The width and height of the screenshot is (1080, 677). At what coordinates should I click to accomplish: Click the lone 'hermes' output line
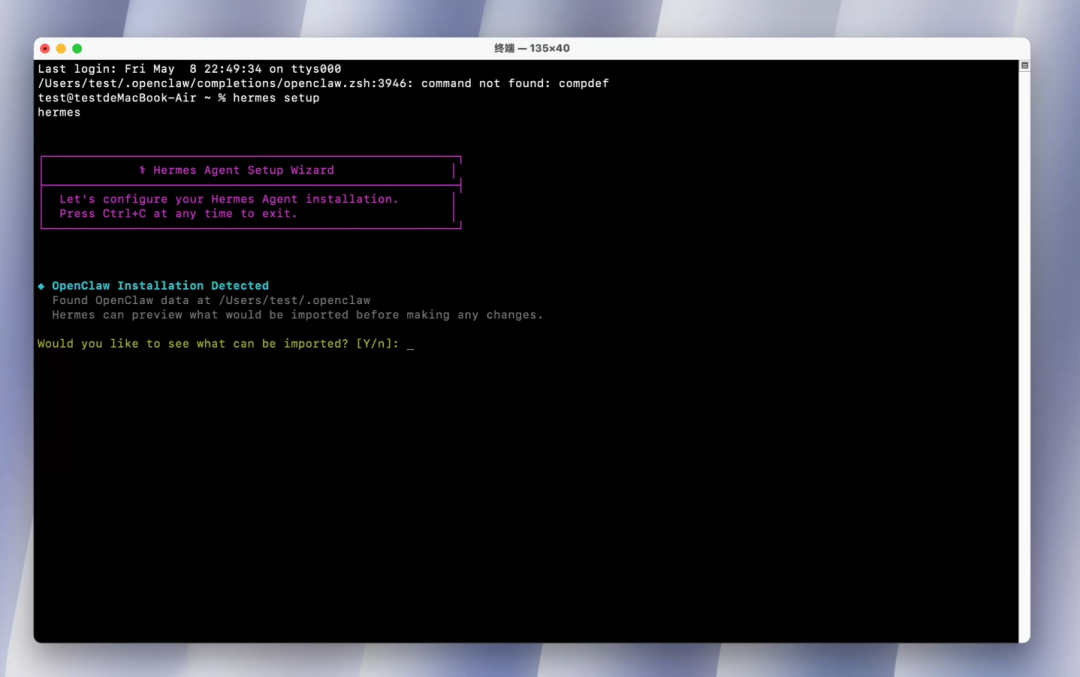coord(59,112)
